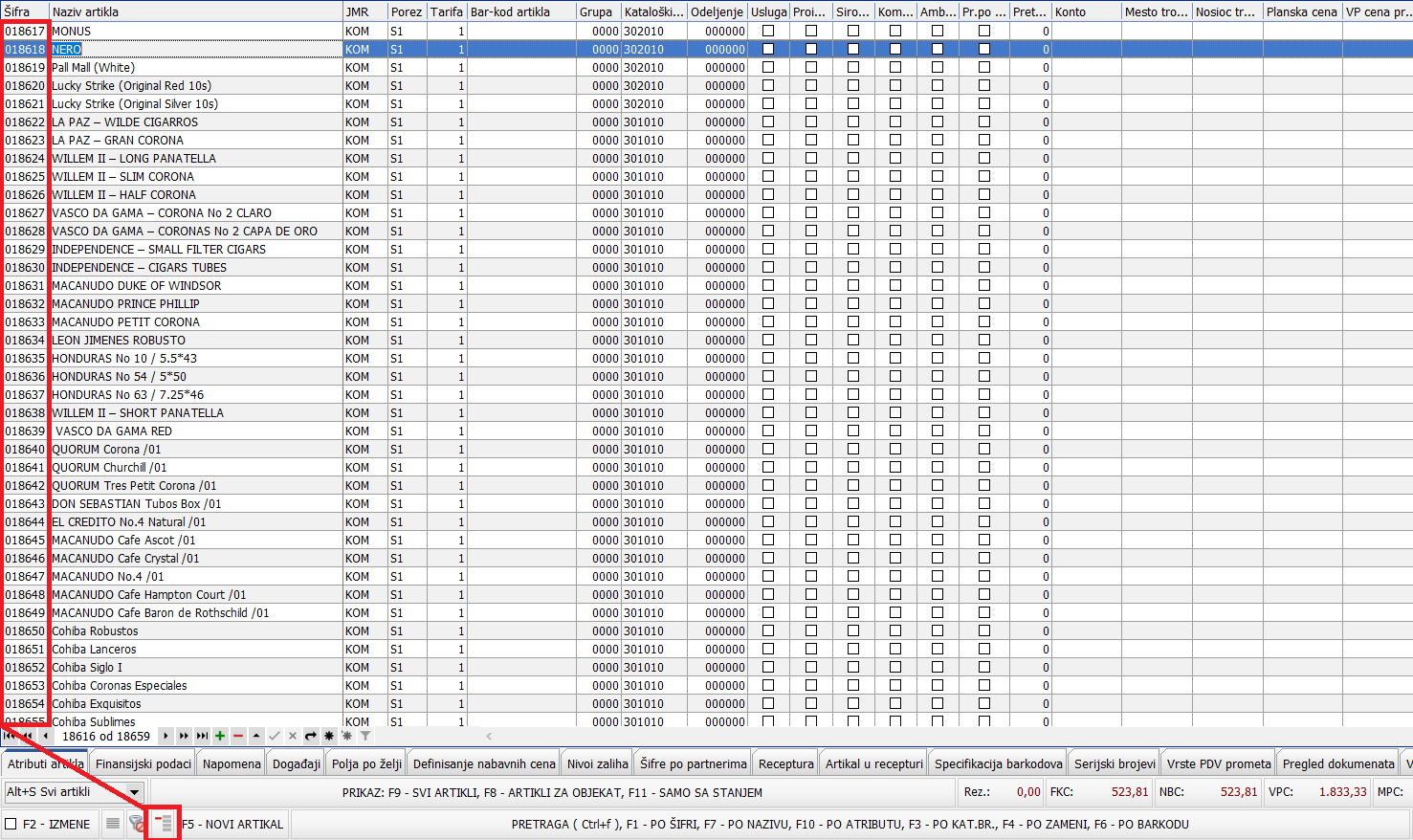The image size is (1413, 840).
Task: Click the green plus add-record icon
Action: click(220, 736)
